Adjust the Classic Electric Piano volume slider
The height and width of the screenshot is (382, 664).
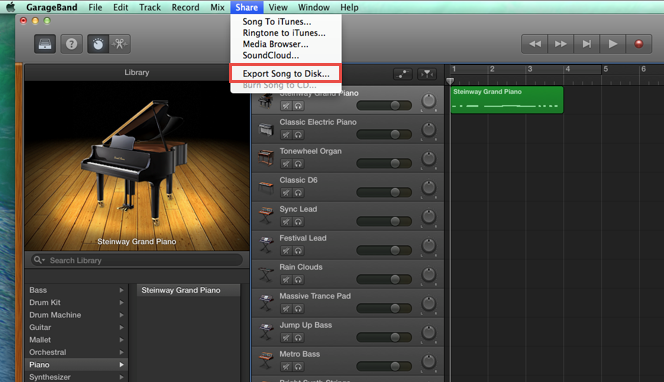coord(384,134)
